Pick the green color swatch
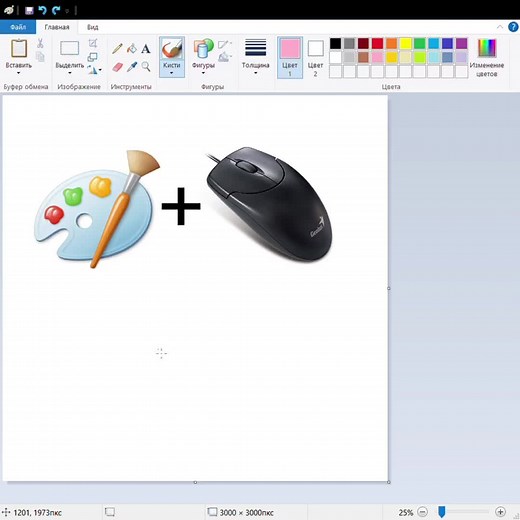The height and width of the screenshot is (520, 520). tap(419, 43)
